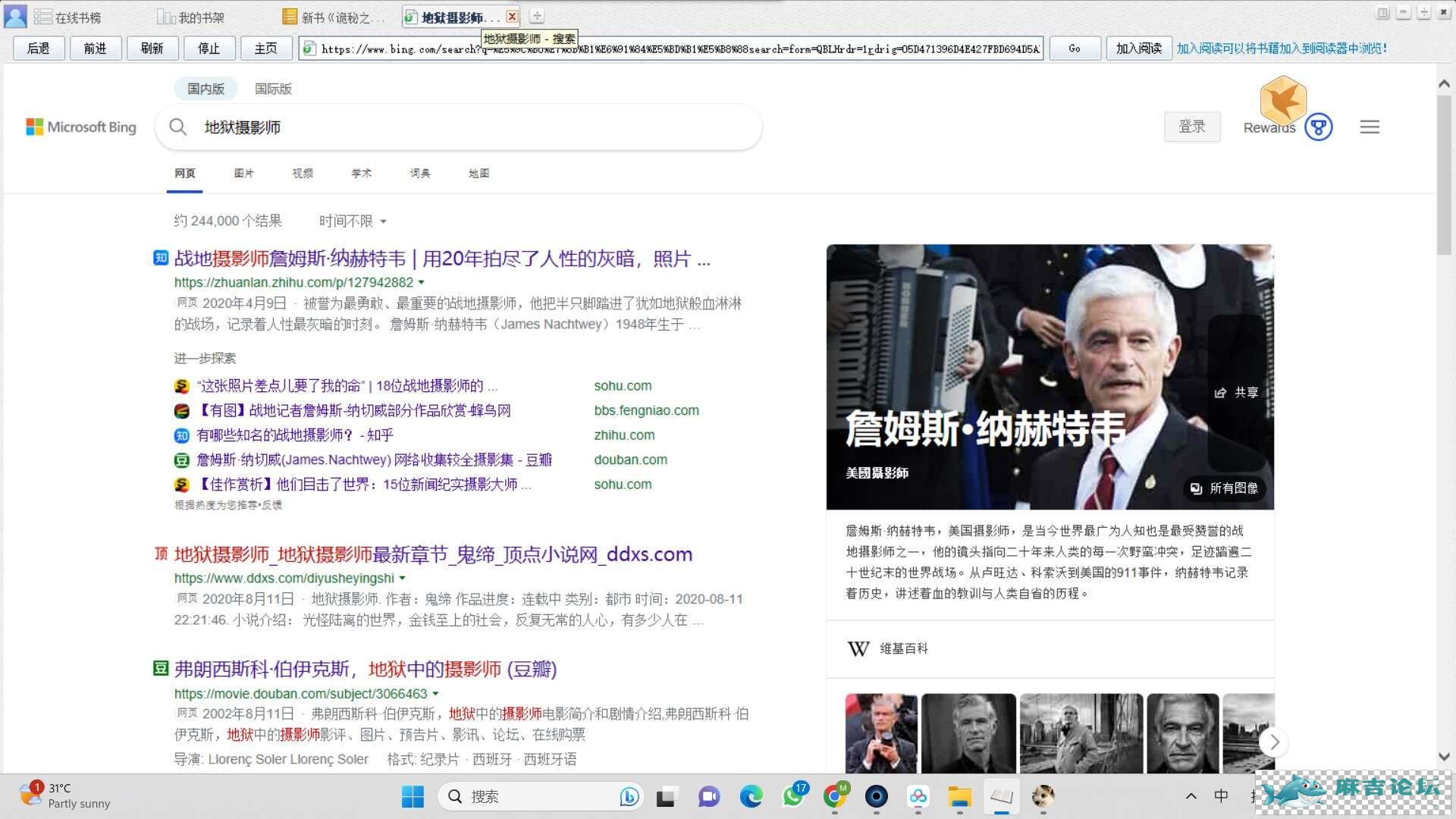Open the 地狱摄影师 ddxs.com novel result
1456x819 pixels.
(x=433, y=554)
